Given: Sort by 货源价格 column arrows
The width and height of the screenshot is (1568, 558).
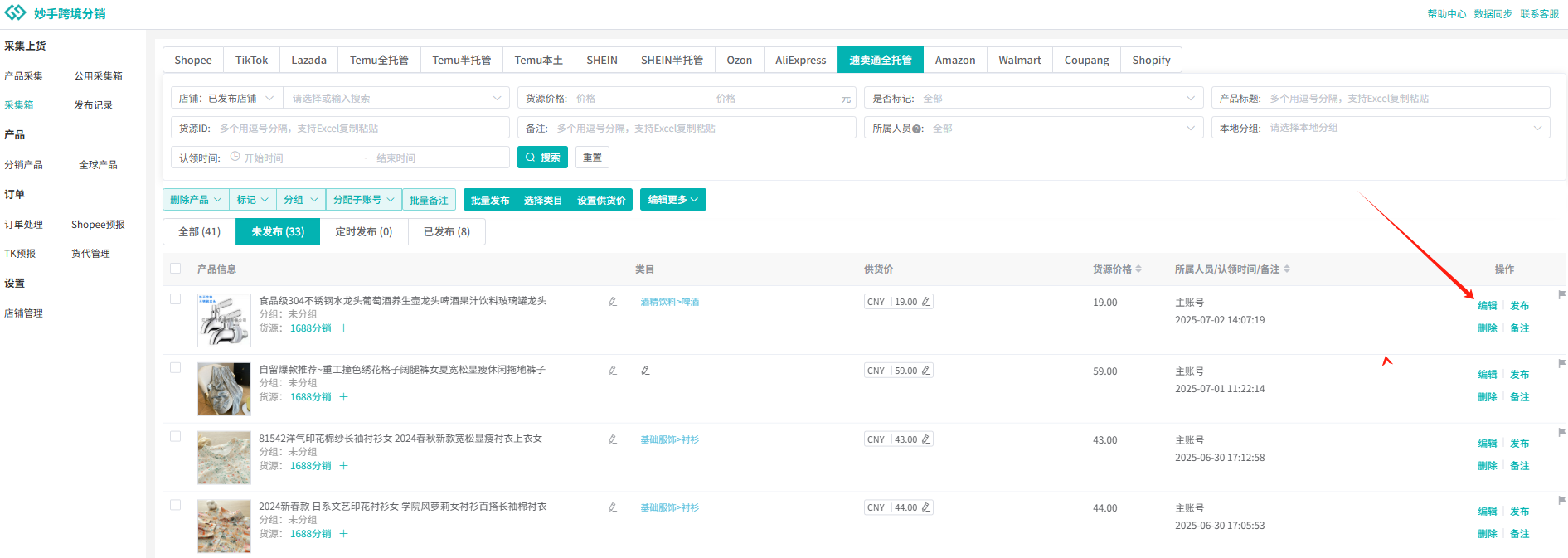Looking at the screenshot, I should point(1138,269).
